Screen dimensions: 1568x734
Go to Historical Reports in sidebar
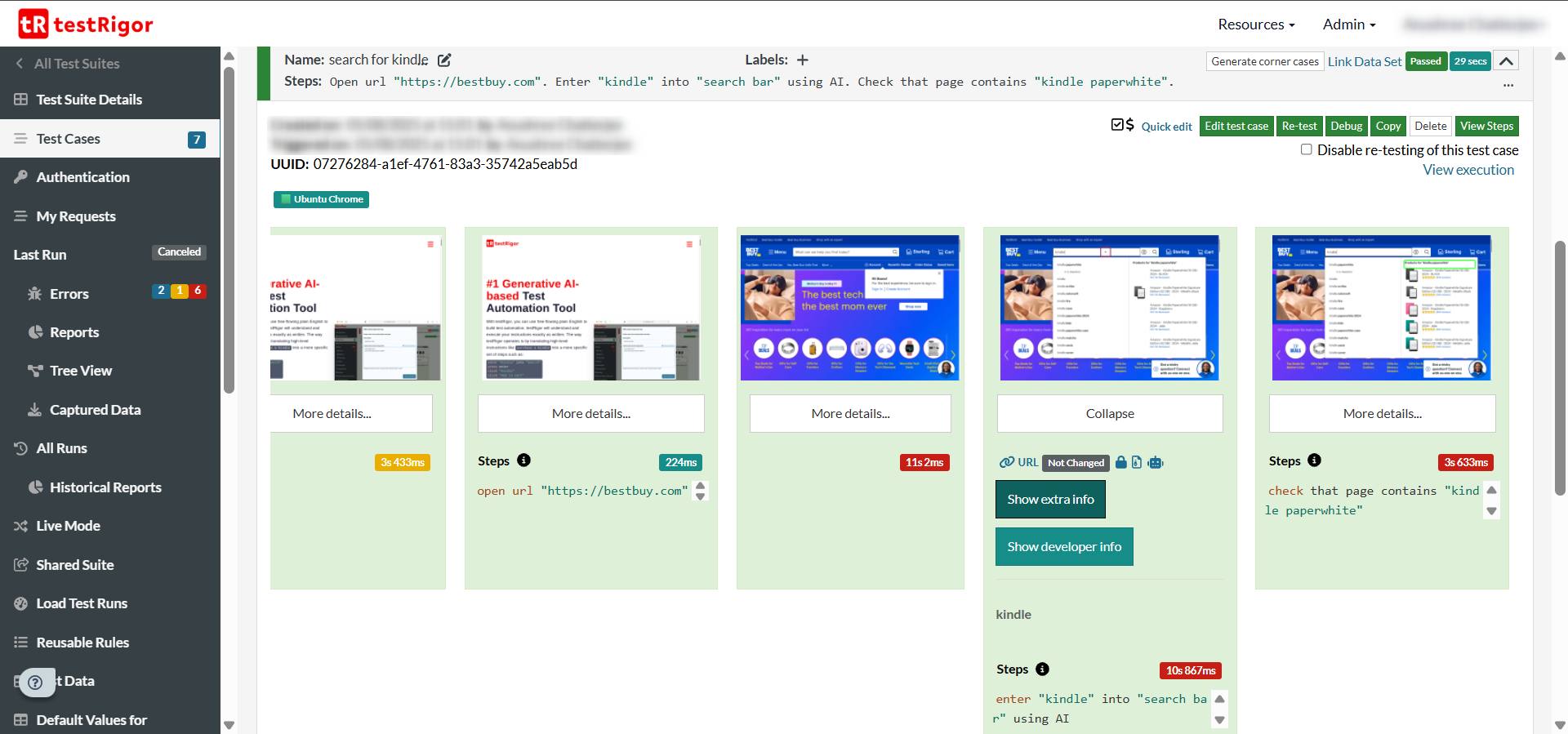pos(105,487)
